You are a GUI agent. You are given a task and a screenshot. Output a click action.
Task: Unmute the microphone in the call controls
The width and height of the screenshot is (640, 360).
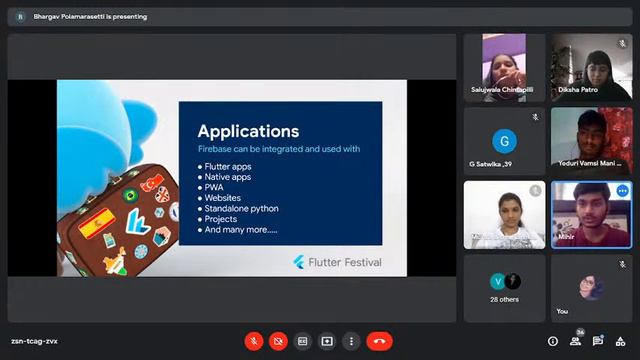(x=254, y=341)
